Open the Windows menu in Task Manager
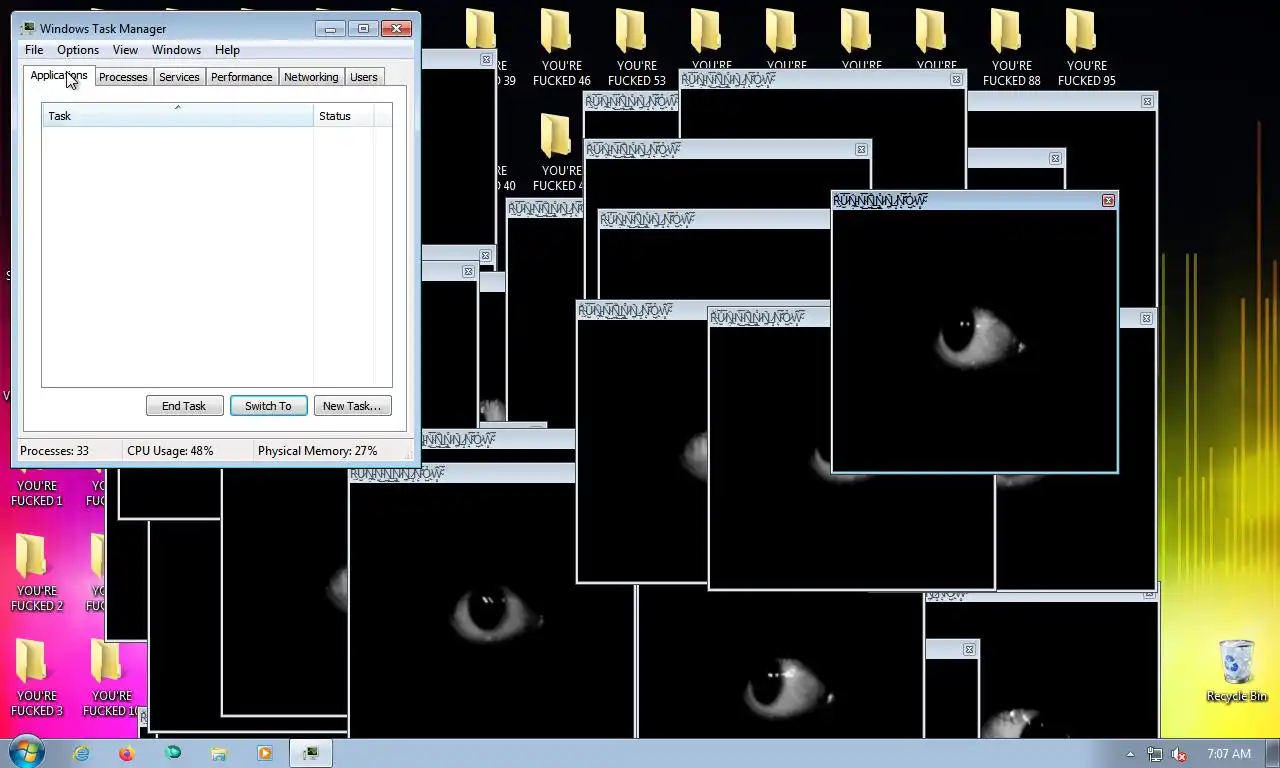This screenshot has height=768, width=1280. 176,50
